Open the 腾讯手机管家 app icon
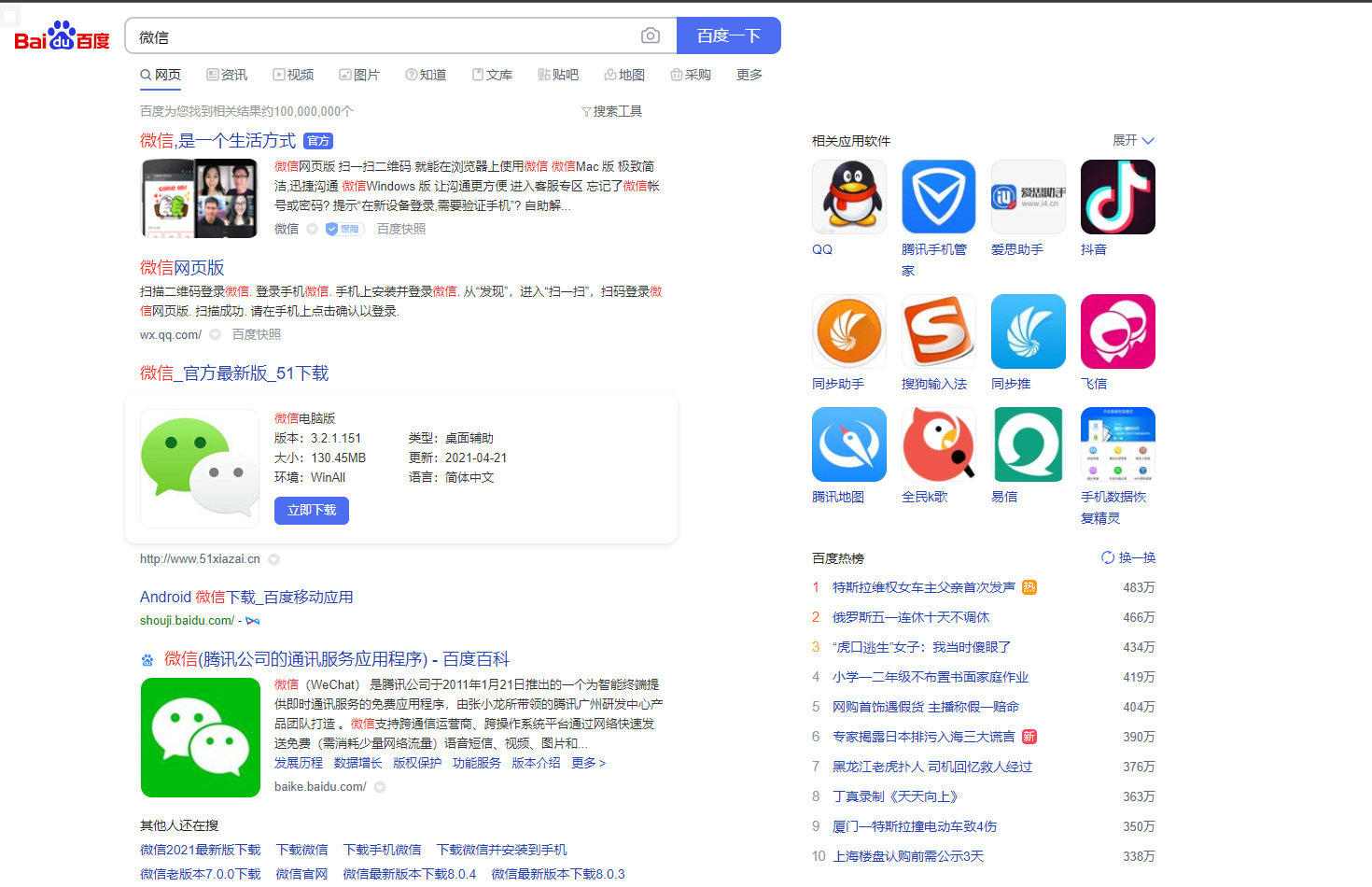 click(x=939, y=197)
